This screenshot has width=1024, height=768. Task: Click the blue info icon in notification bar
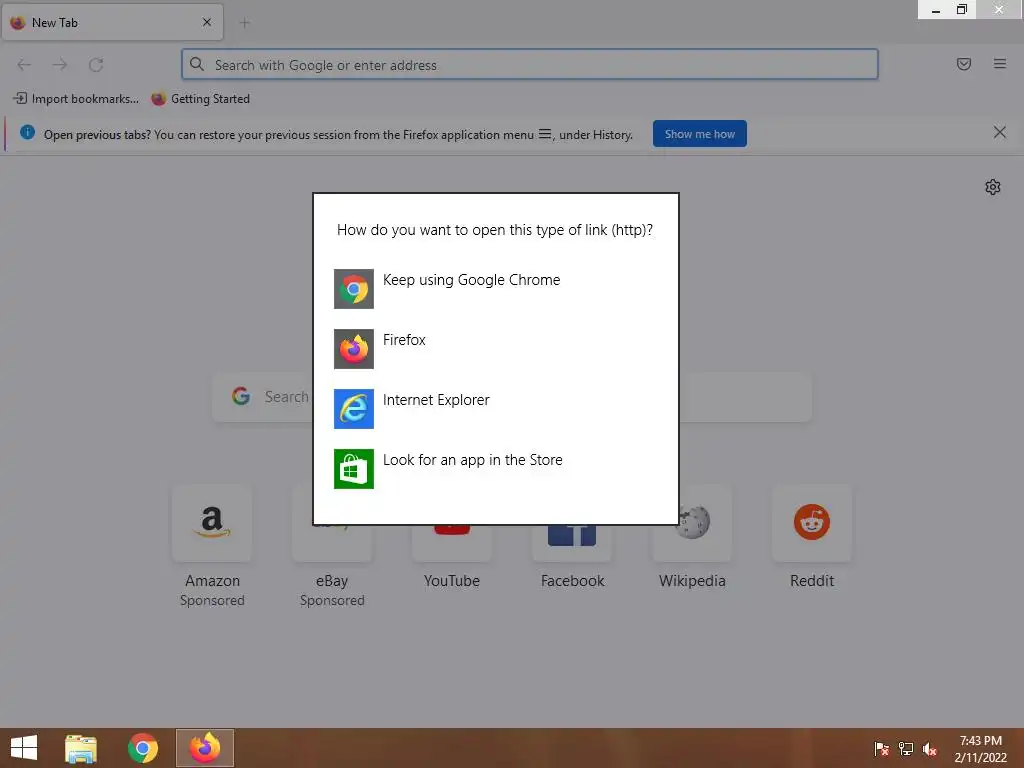[x=27, y=133]
